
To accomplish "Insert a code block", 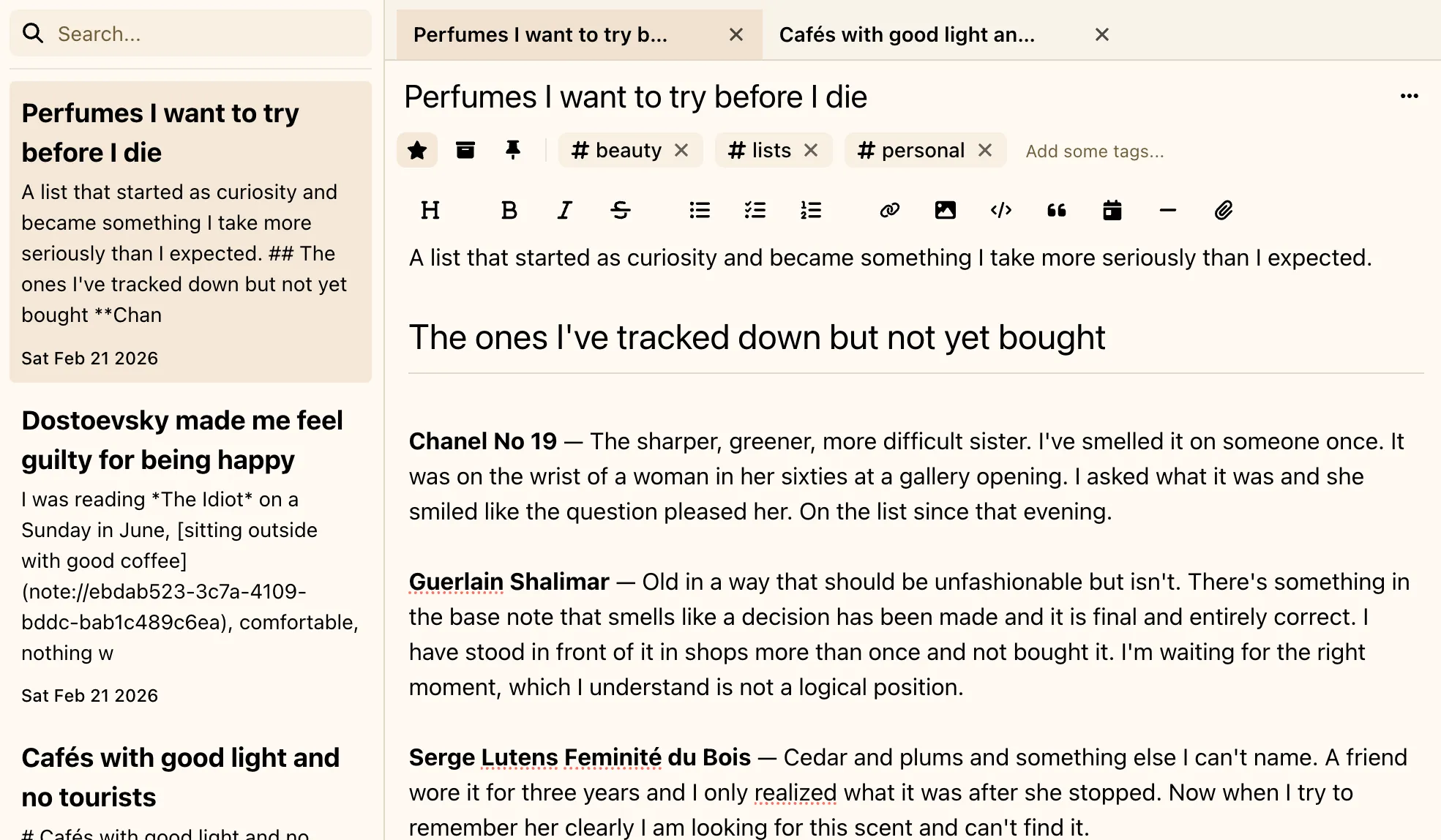I will [x=1000, y=210].
